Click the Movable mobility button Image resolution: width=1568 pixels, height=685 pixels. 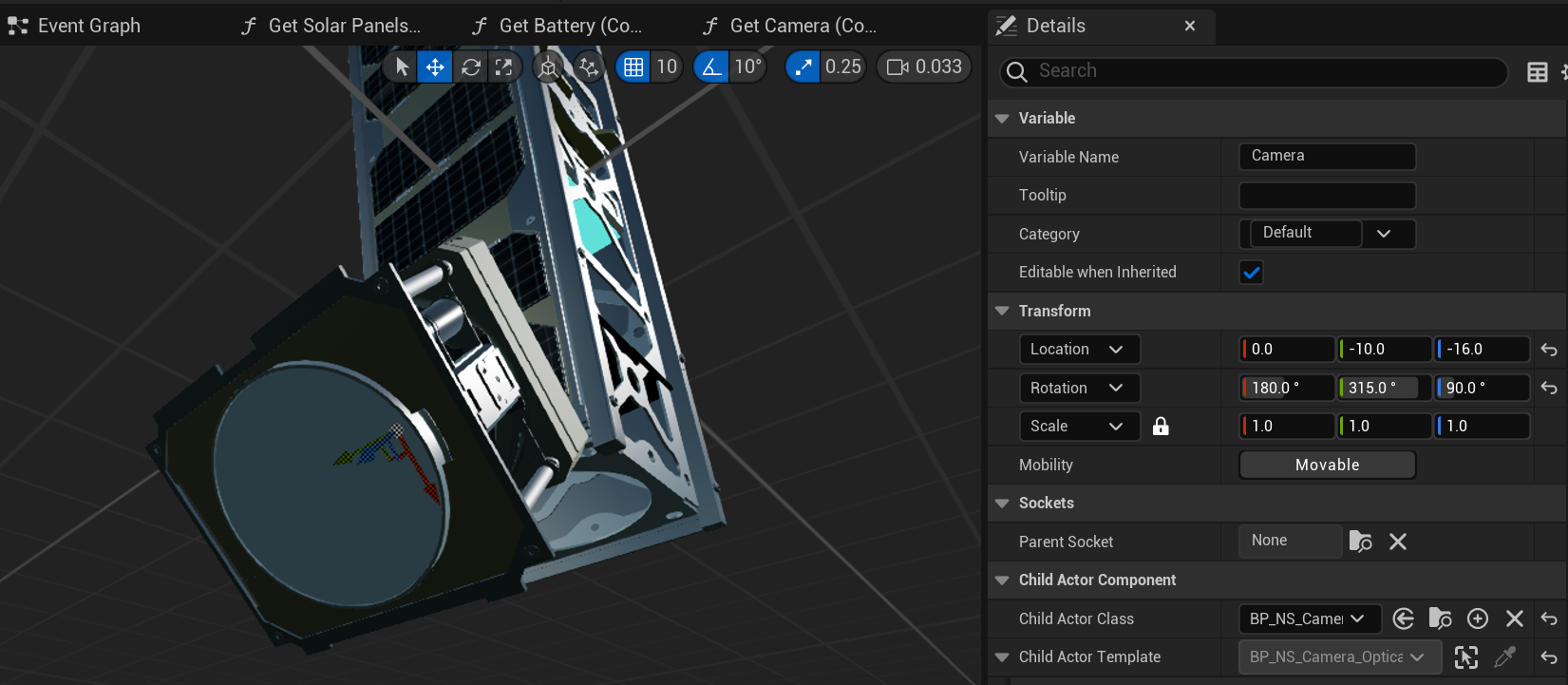pos(1327,465)
